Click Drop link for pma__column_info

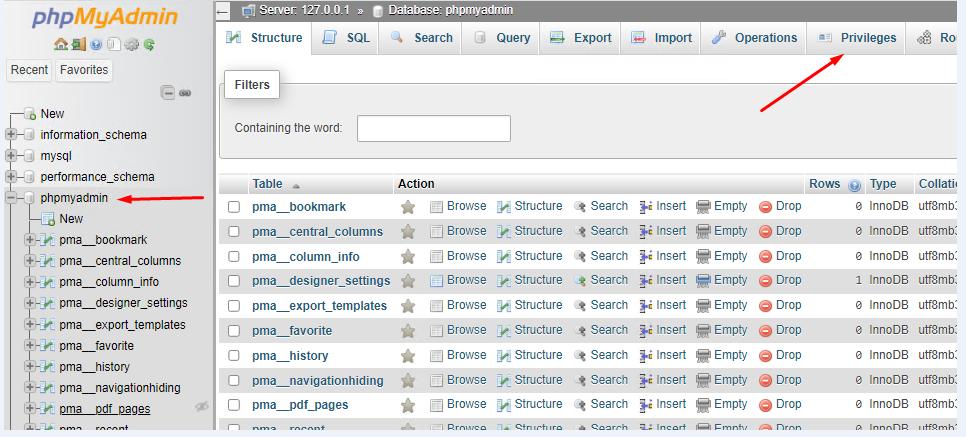[x=780, y=256]
